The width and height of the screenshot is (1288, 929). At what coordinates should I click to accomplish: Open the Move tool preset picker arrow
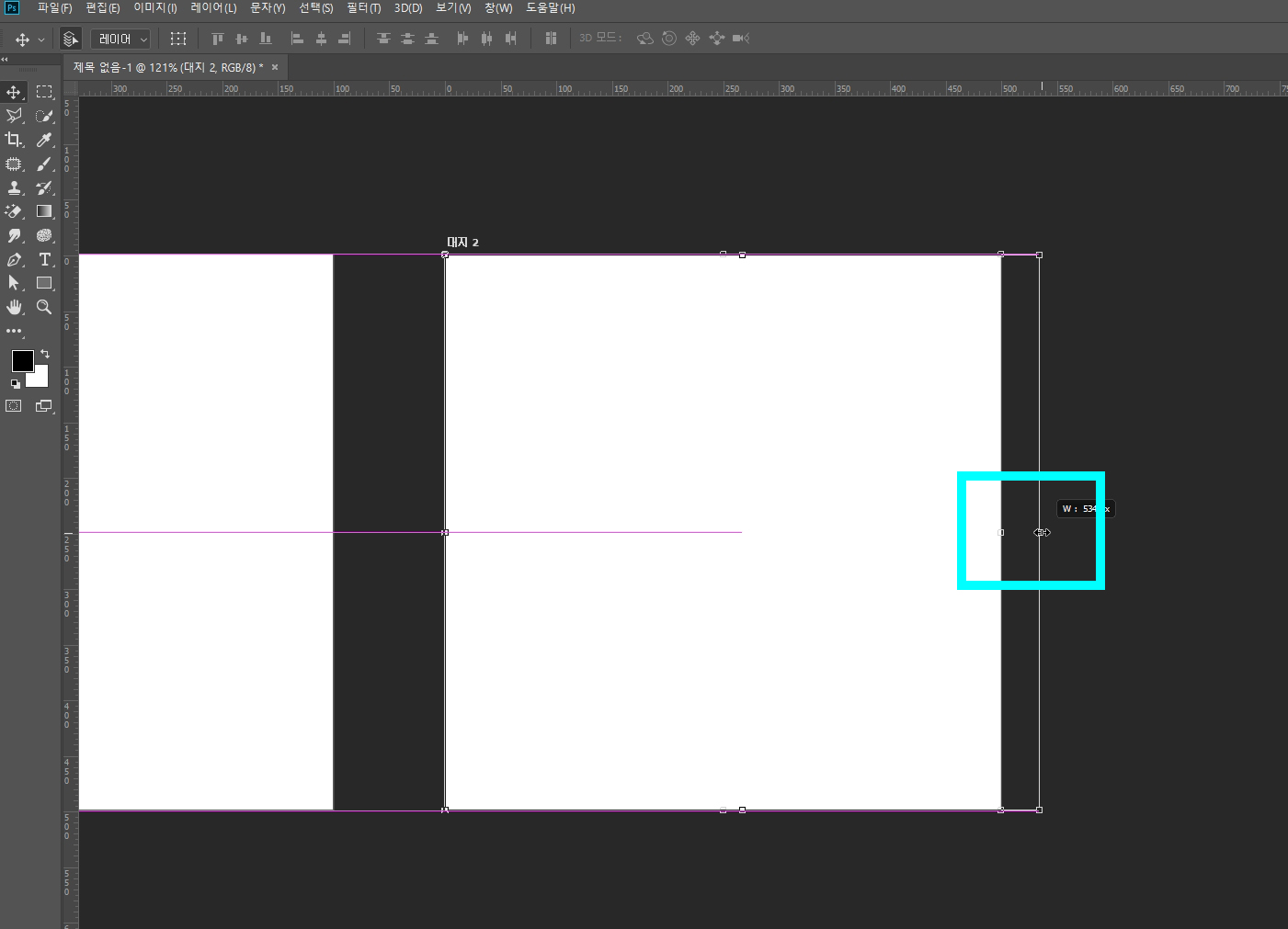point(40,40)
